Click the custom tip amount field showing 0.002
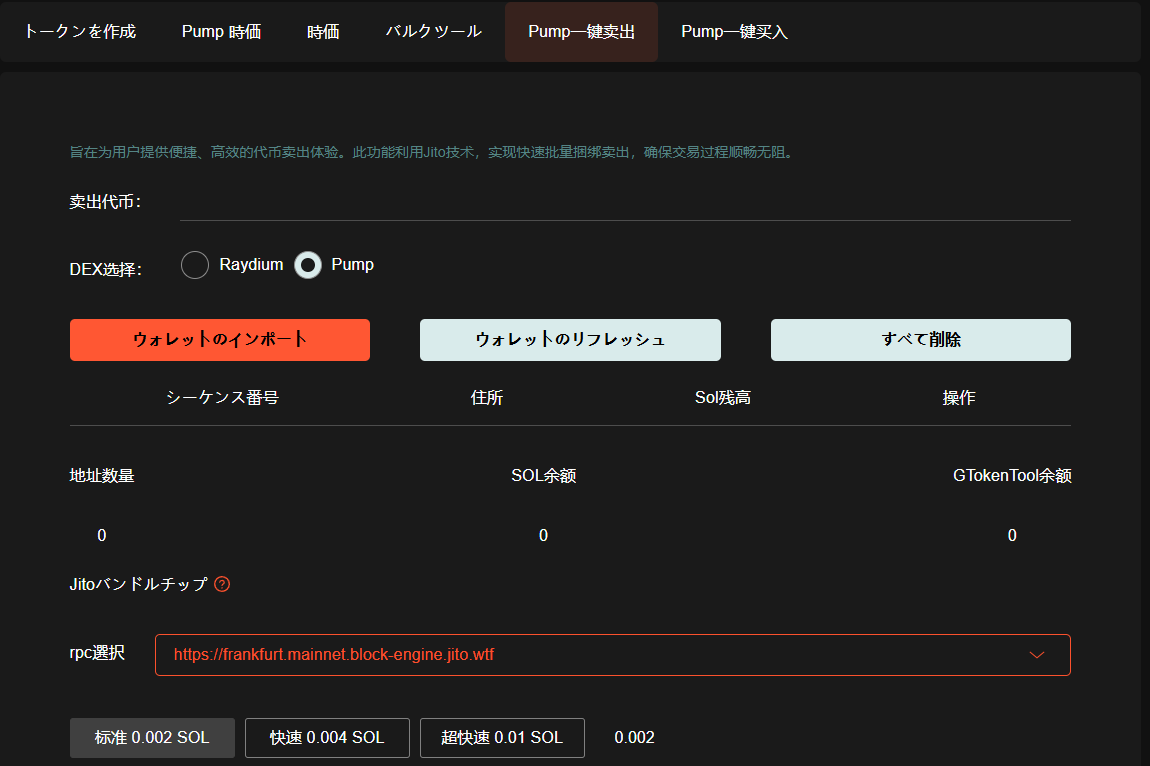Screen dimensions: 1150x766 click(635, 738)
